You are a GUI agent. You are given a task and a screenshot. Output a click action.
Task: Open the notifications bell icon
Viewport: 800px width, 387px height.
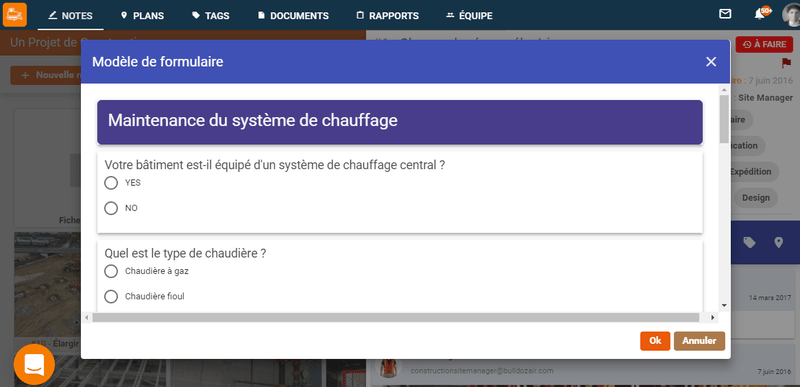click(x=760, y=14)
